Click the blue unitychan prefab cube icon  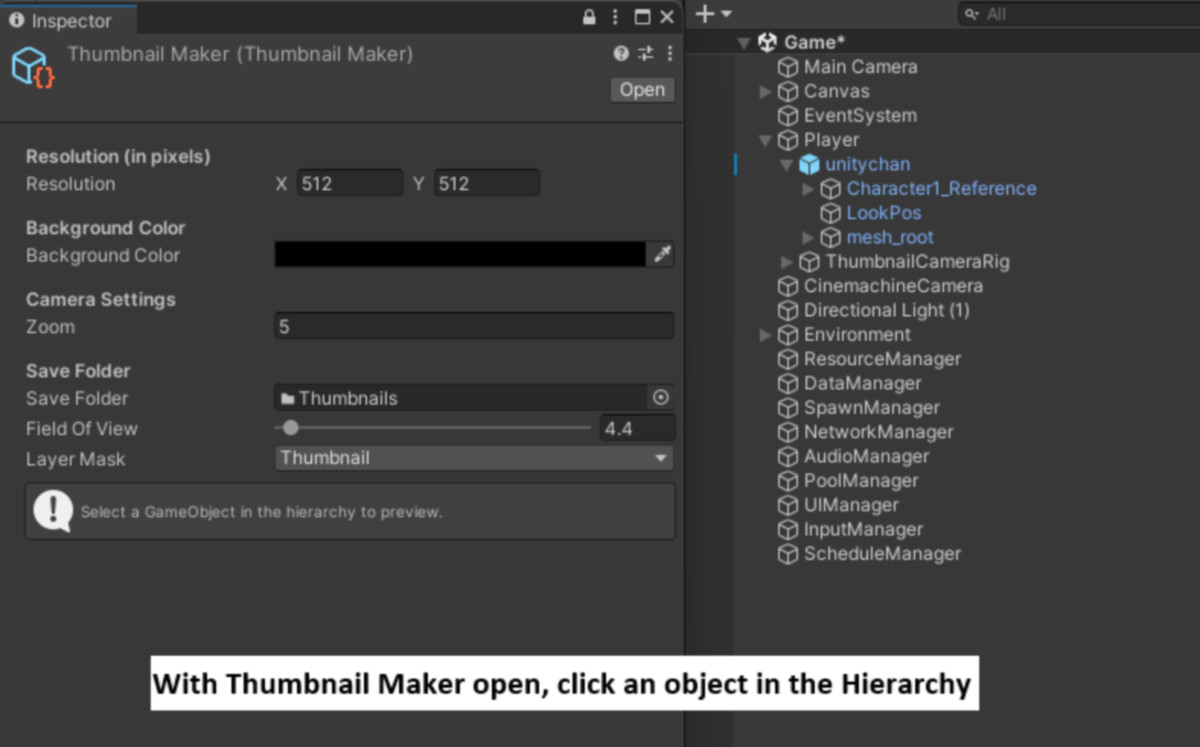809,164
